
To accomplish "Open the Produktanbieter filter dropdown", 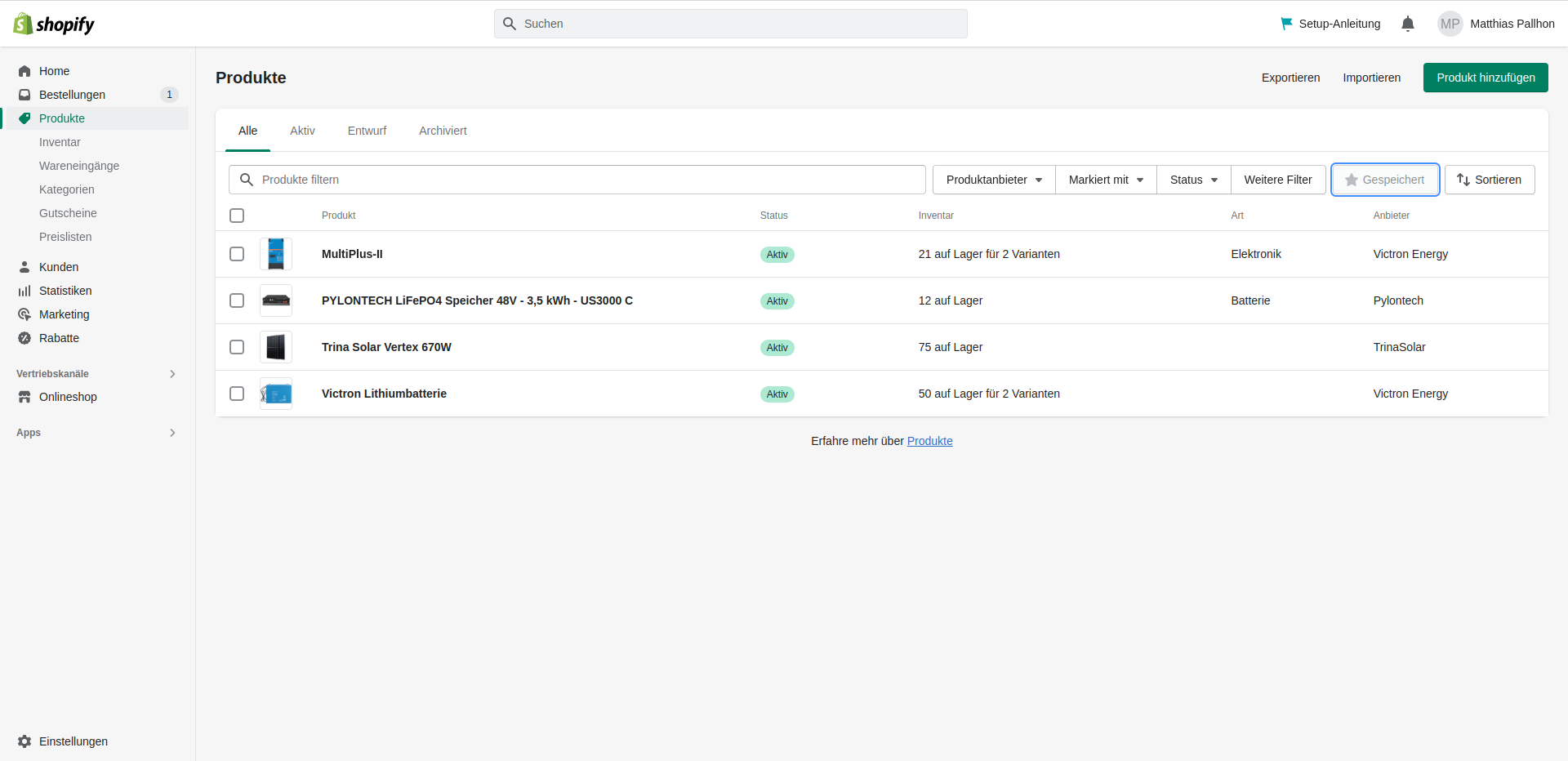I will click(x=994, y=180).
